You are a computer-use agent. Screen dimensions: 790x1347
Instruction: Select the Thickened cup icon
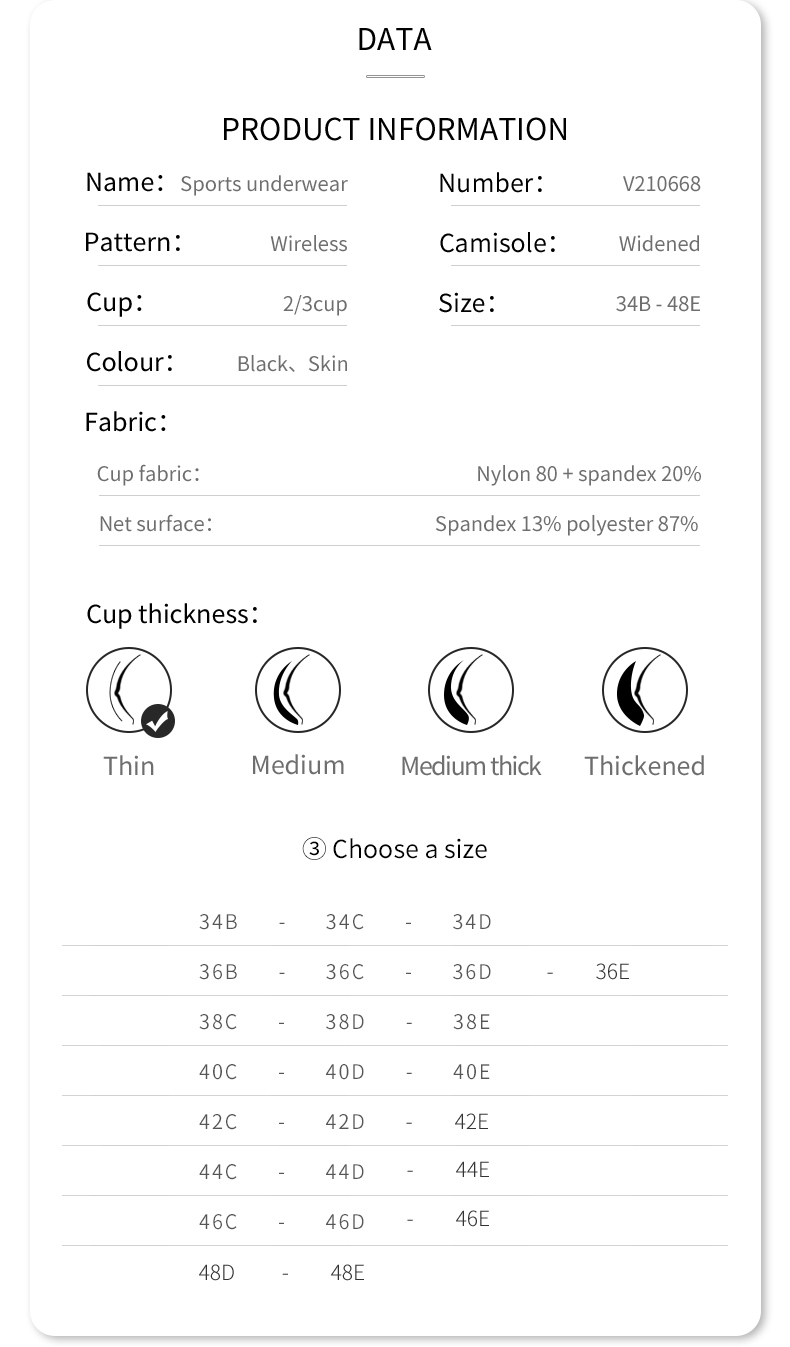pos(644,690)
